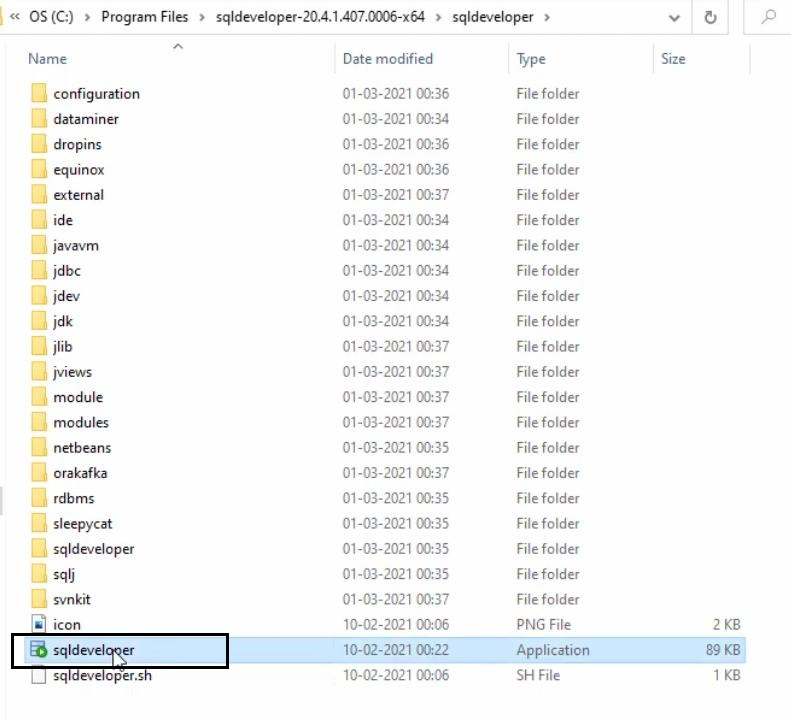Viewport: 791px width, 720px height.
Task: Click the jdk folder icon
Action: coord(39,321)
